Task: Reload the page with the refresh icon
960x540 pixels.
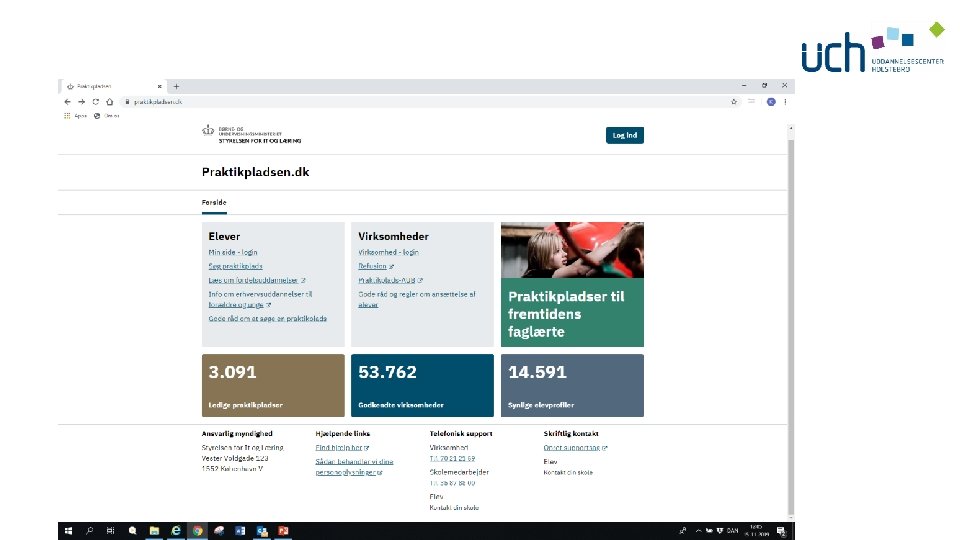Action: point(96,102)
